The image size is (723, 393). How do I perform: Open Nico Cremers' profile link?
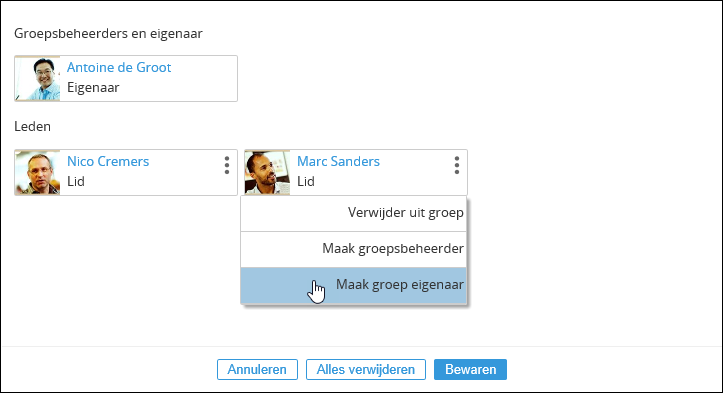click(x=108, y=161)
